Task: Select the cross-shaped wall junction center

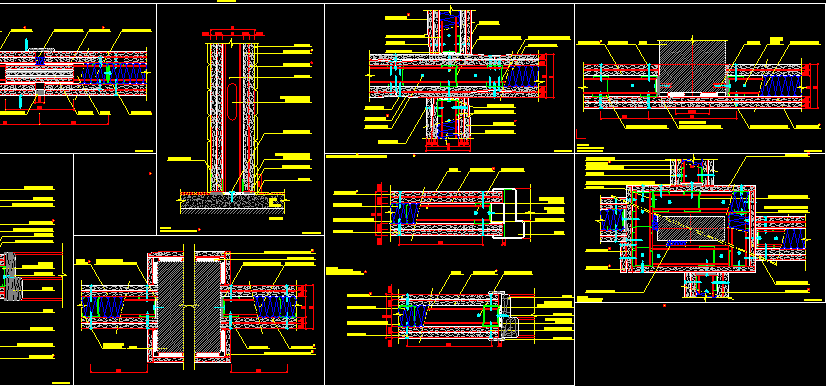Action: point(448,75)
